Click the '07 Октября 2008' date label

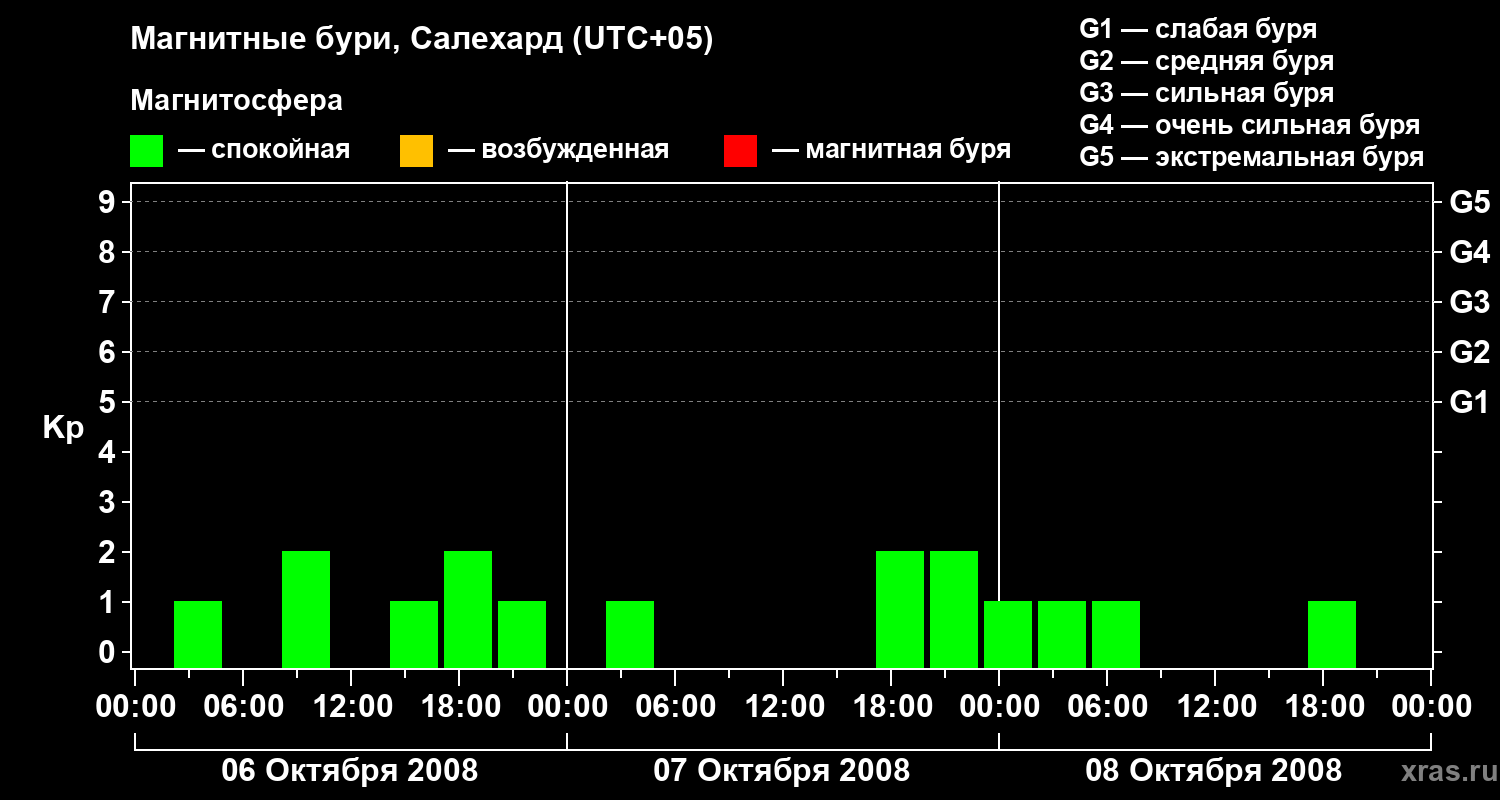click(x=782, y=771)
